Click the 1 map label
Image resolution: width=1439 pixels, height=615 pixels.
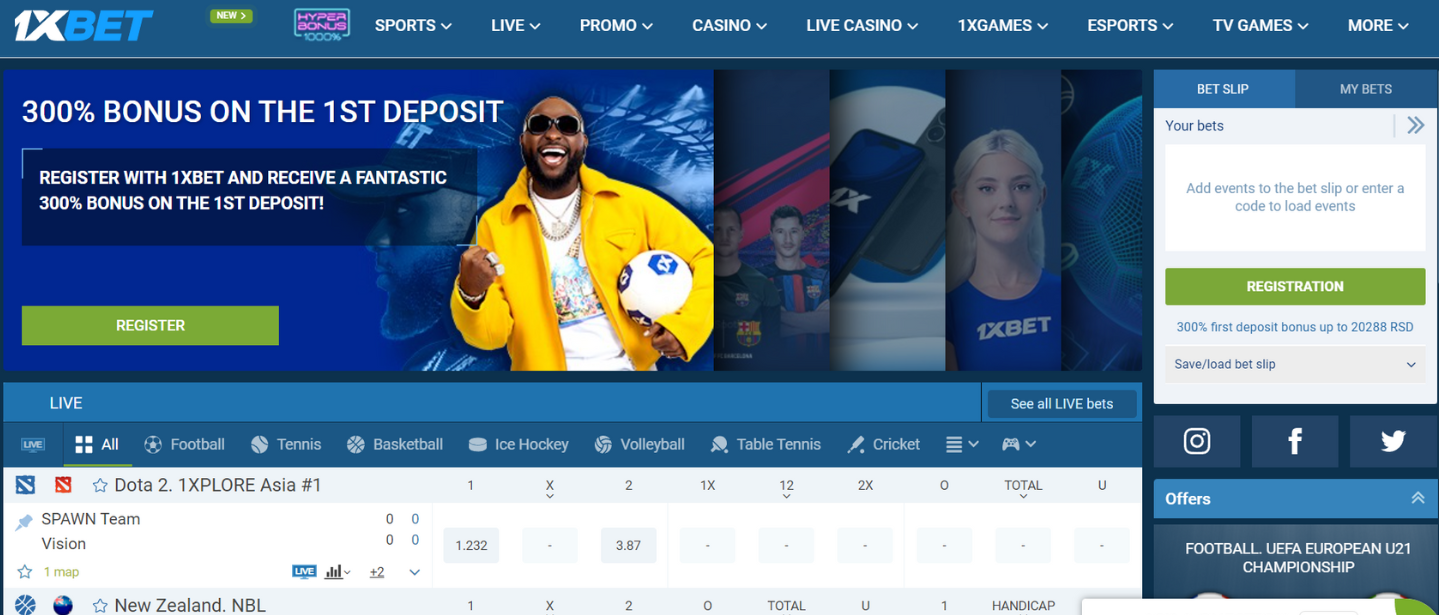61,572
